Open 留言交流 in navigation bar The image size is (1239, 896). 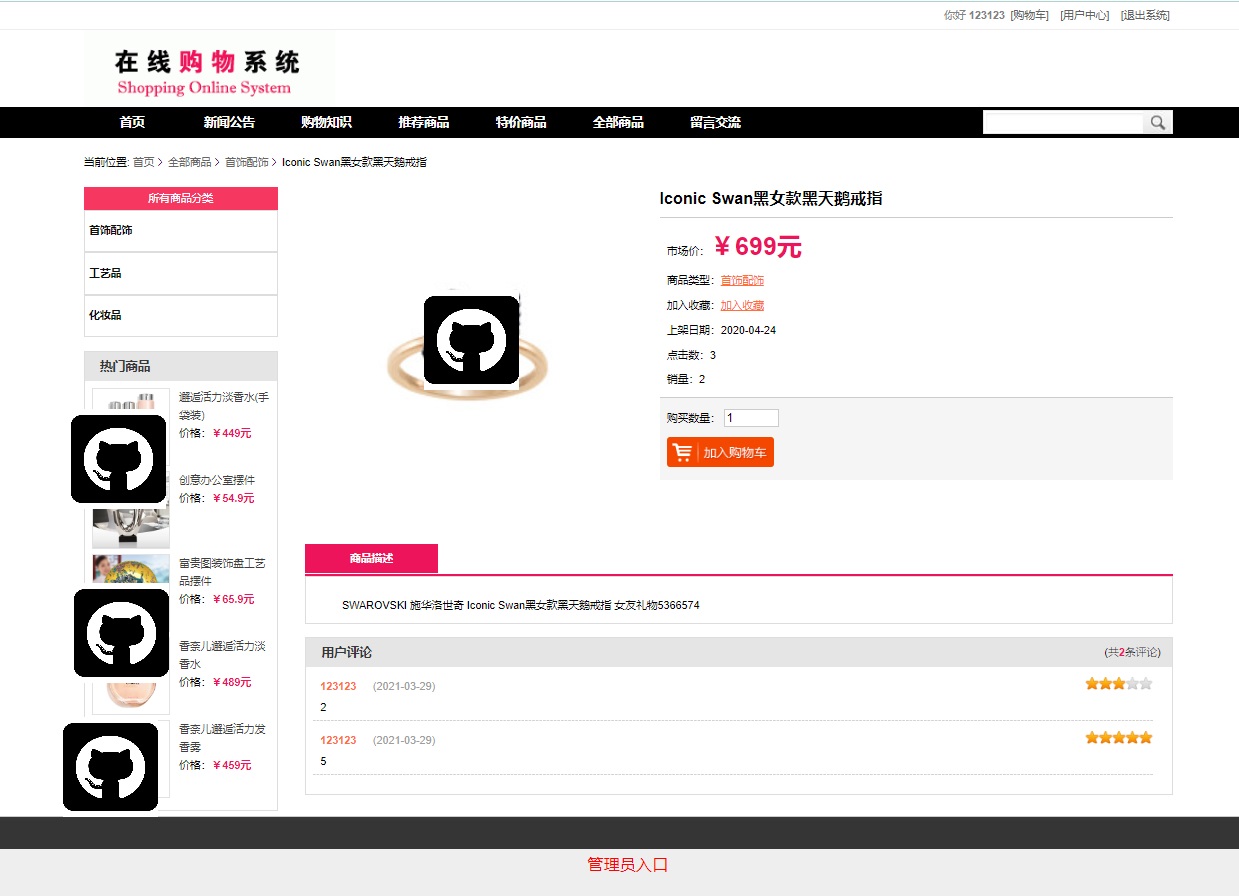point(715,122)
